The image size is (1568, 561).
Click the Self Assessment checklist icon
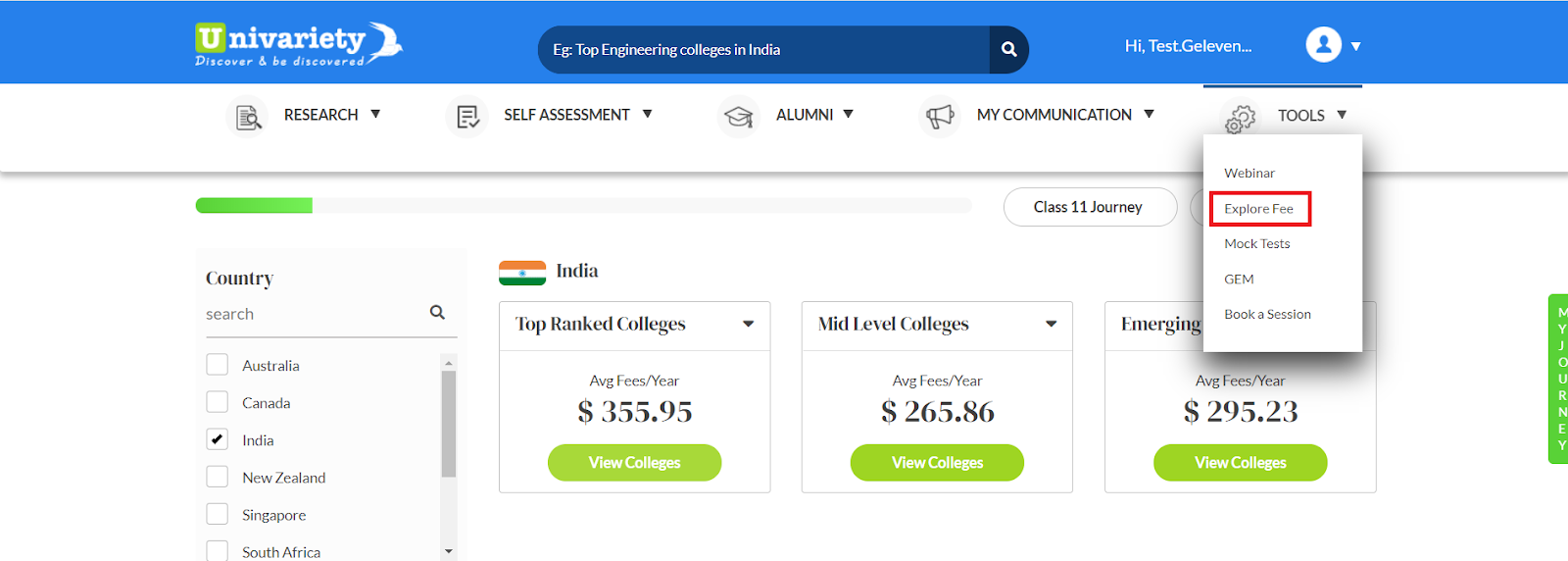coord(467,116)
